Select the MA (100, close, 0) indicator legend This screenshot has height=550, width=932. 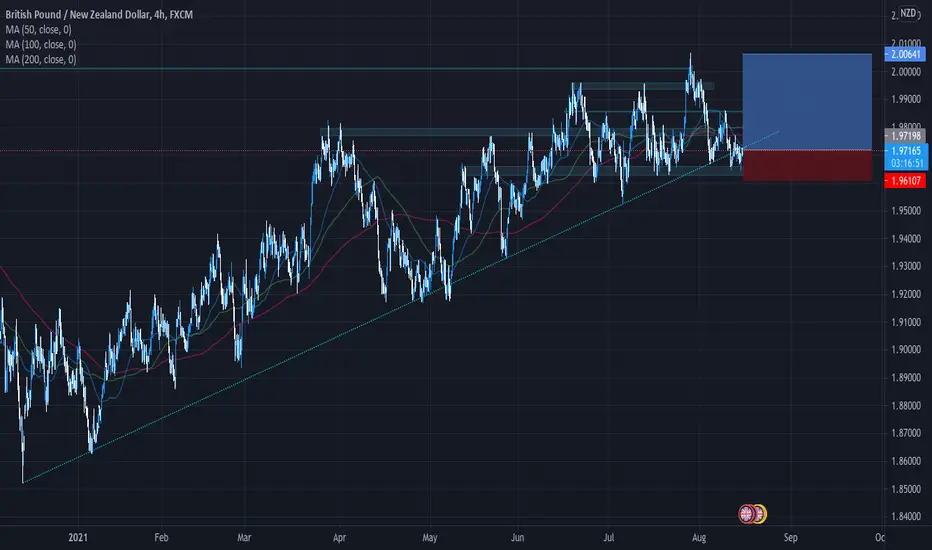pos(41,45)
